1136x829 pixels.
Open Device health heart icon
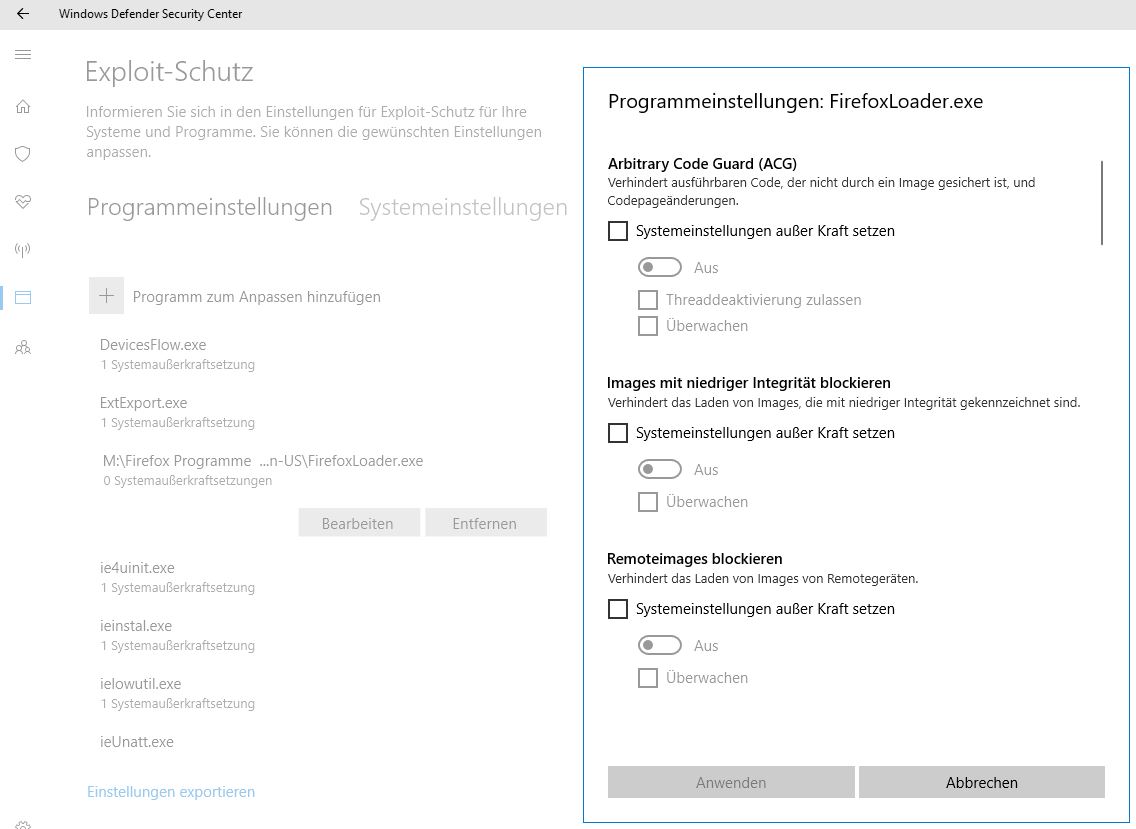coord(23,201)
